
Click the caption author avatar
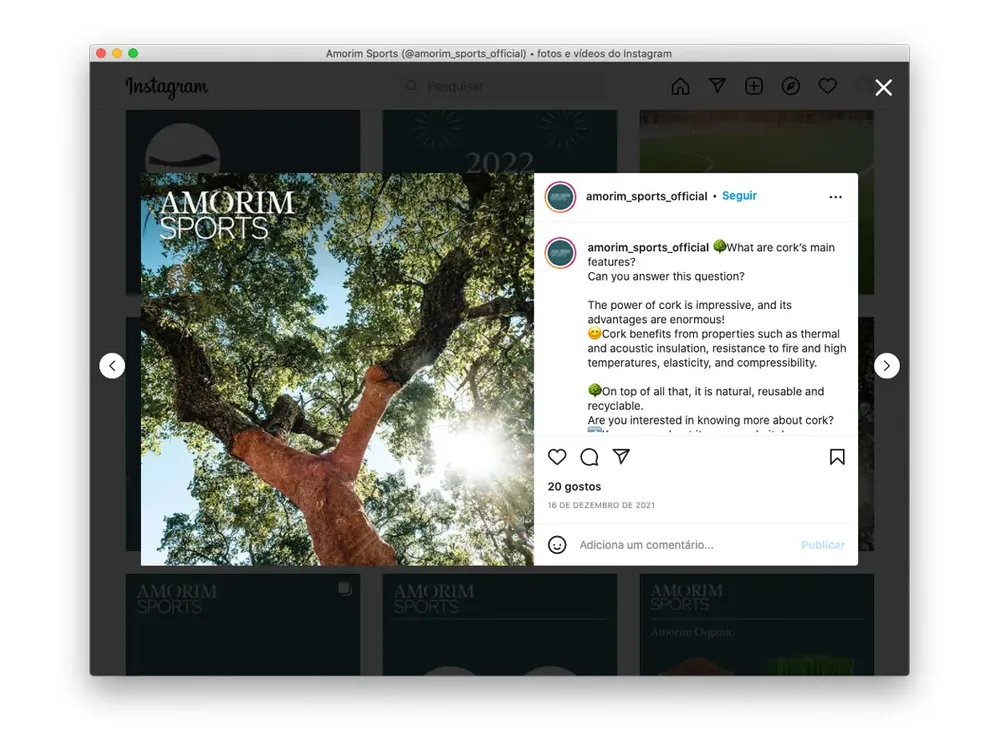[560, 253]
